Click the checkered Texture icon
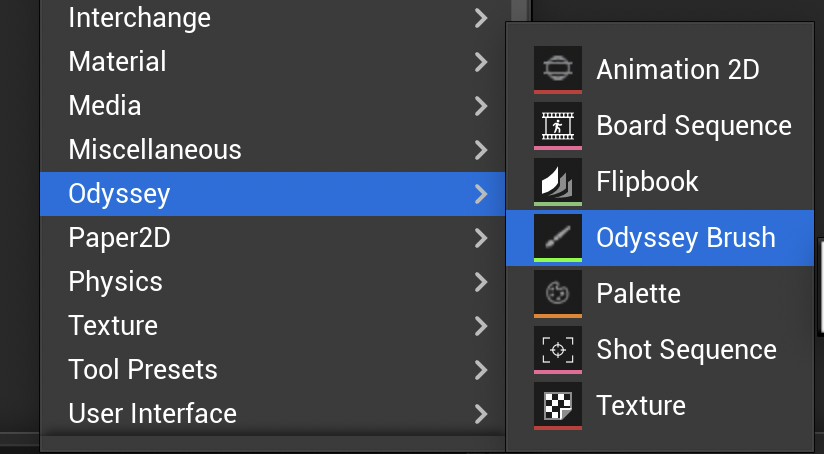 (558, 405)
